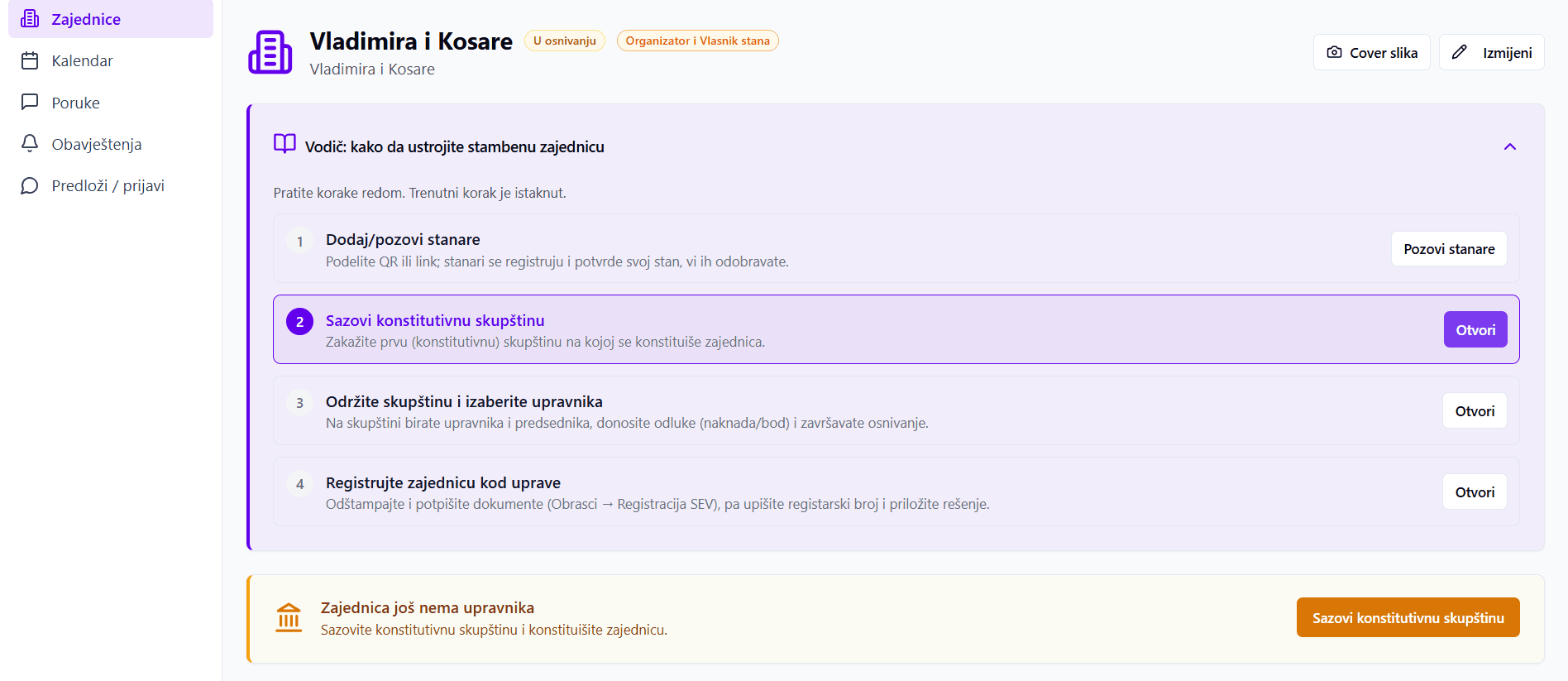Click the Cover slika button
The image size is (1568, 681).
click(1372, 52)
